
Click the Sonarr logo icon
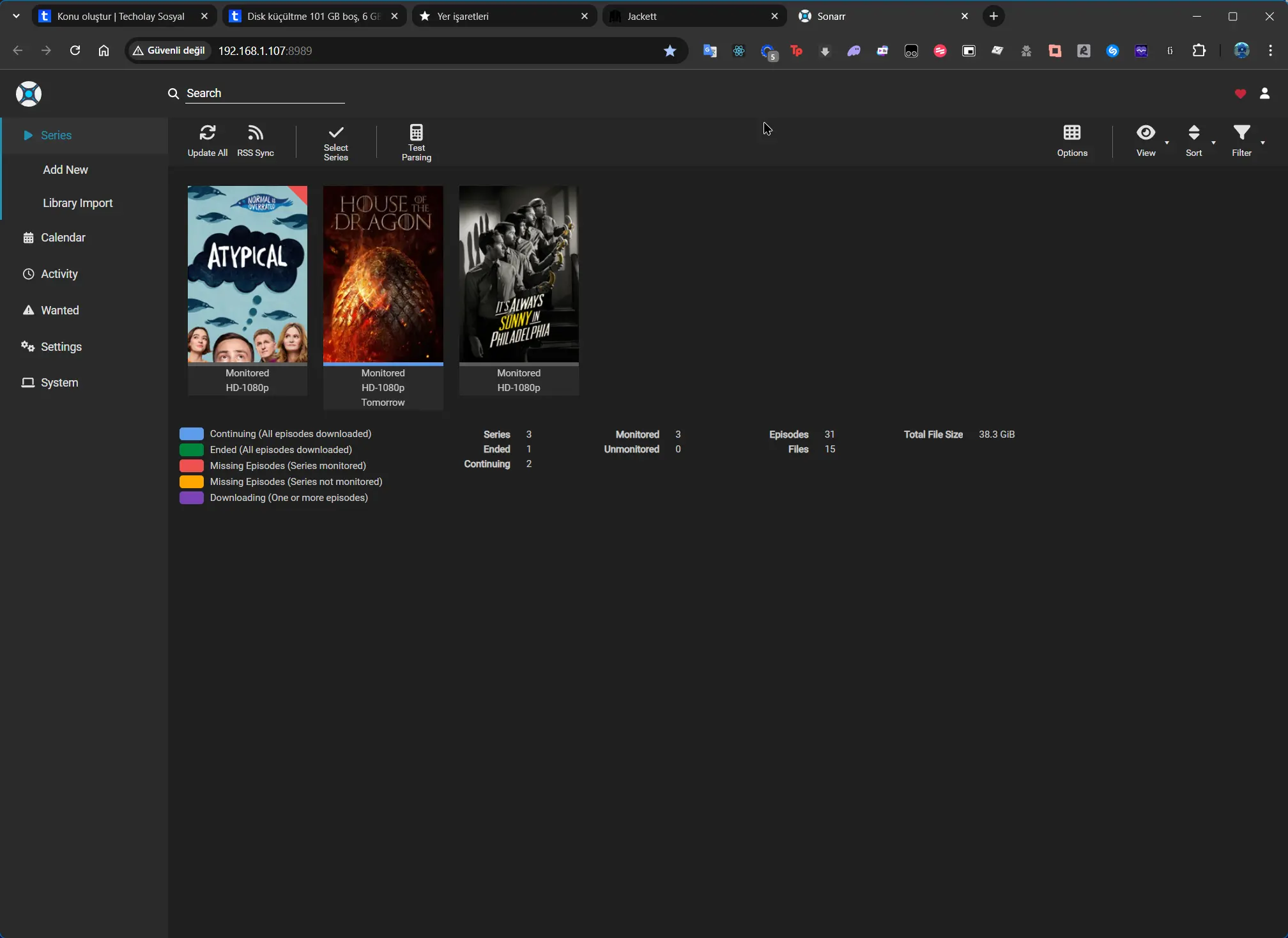point(29,94)
